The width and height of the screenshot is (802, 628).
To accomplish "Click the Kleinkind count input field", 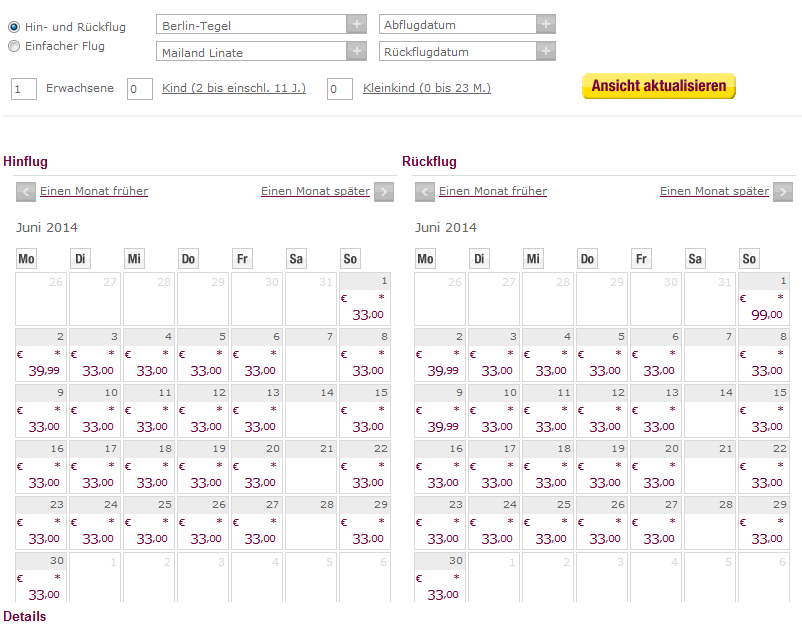I will [340, 89].
